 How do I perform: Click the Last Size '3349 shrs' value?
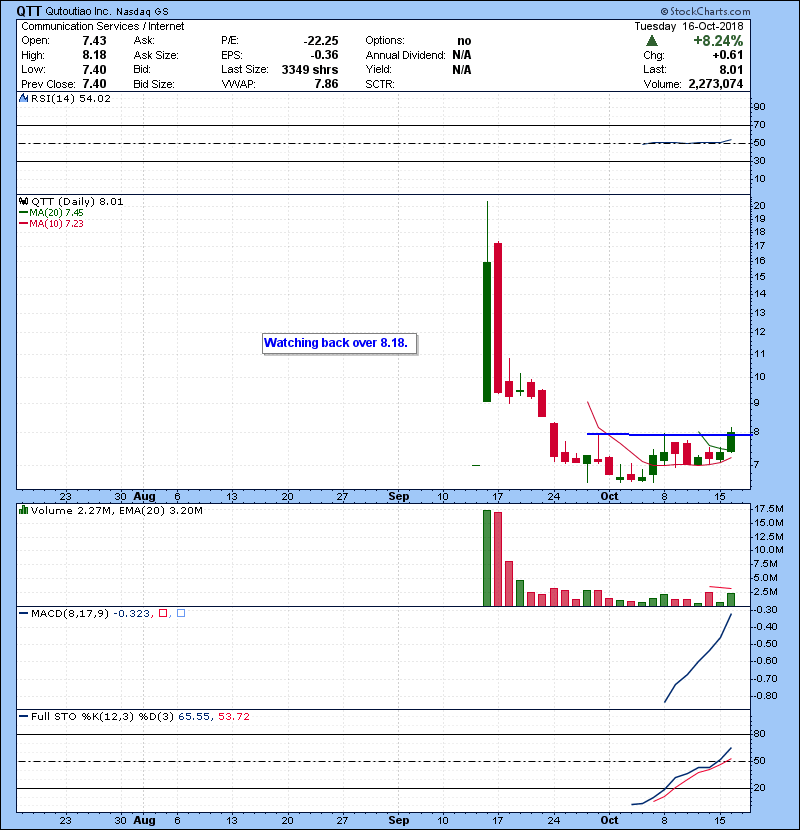[x=310, y=70]
